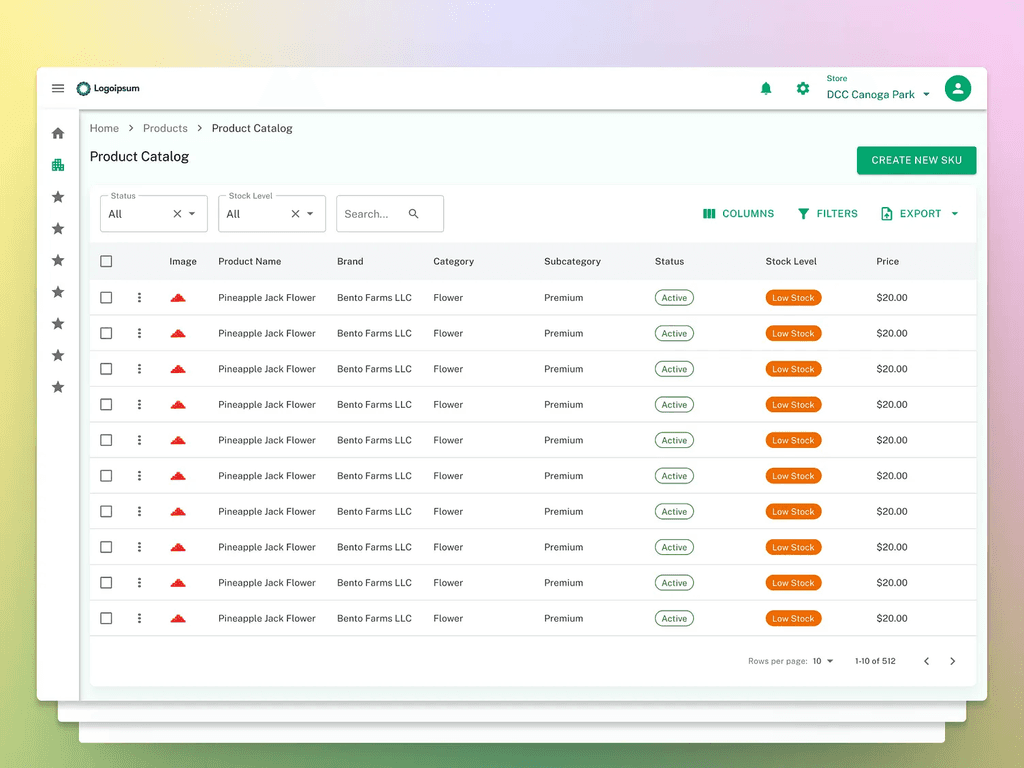Image resolution: width=1024 pixels, height=768 pixels.
Task: Check the third product row checkbox
Action: [106, 368]
